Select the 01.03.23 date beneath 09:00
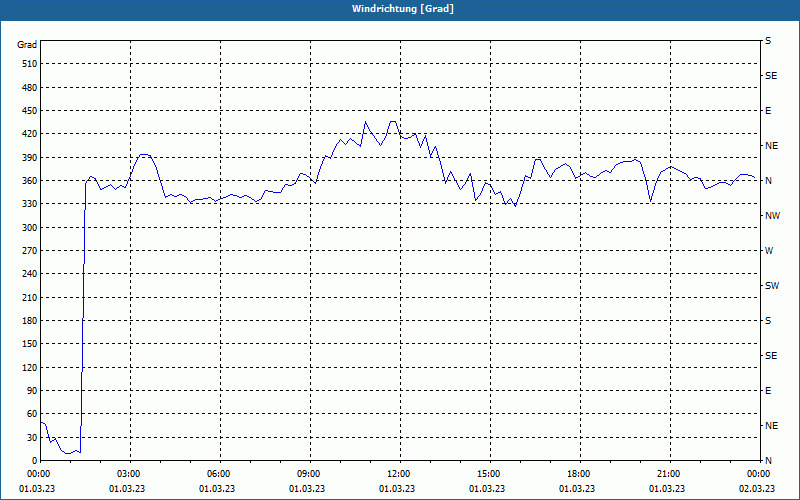 pos(307,489)
